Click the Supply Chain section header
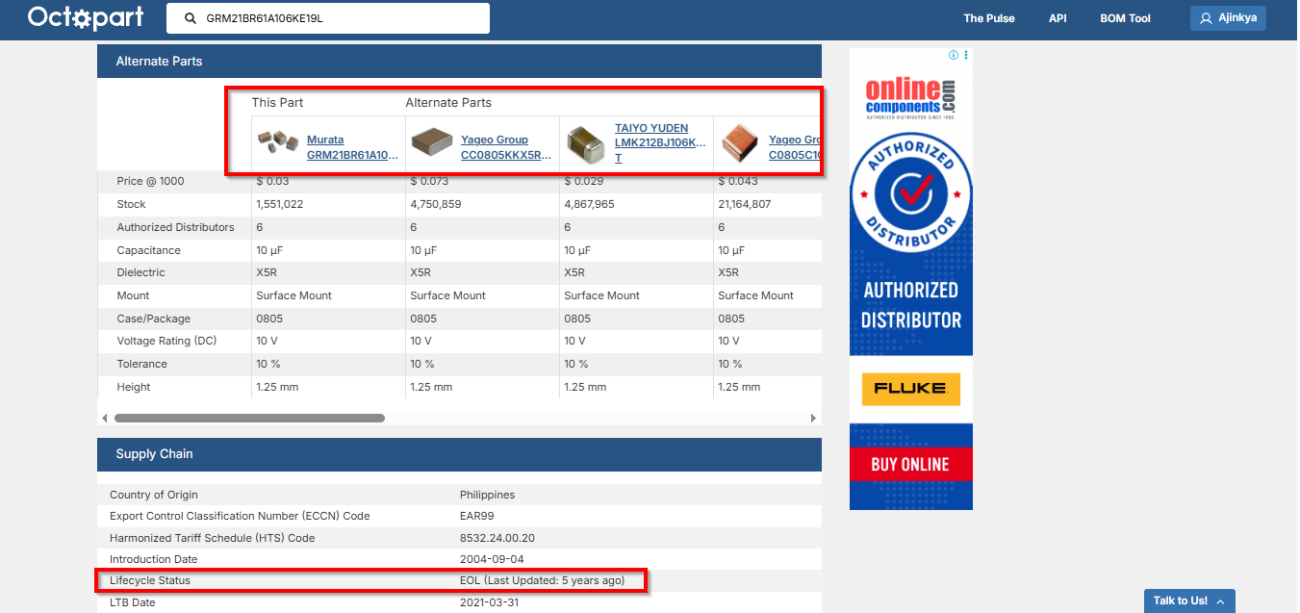1300x613 pixels. 459,454
